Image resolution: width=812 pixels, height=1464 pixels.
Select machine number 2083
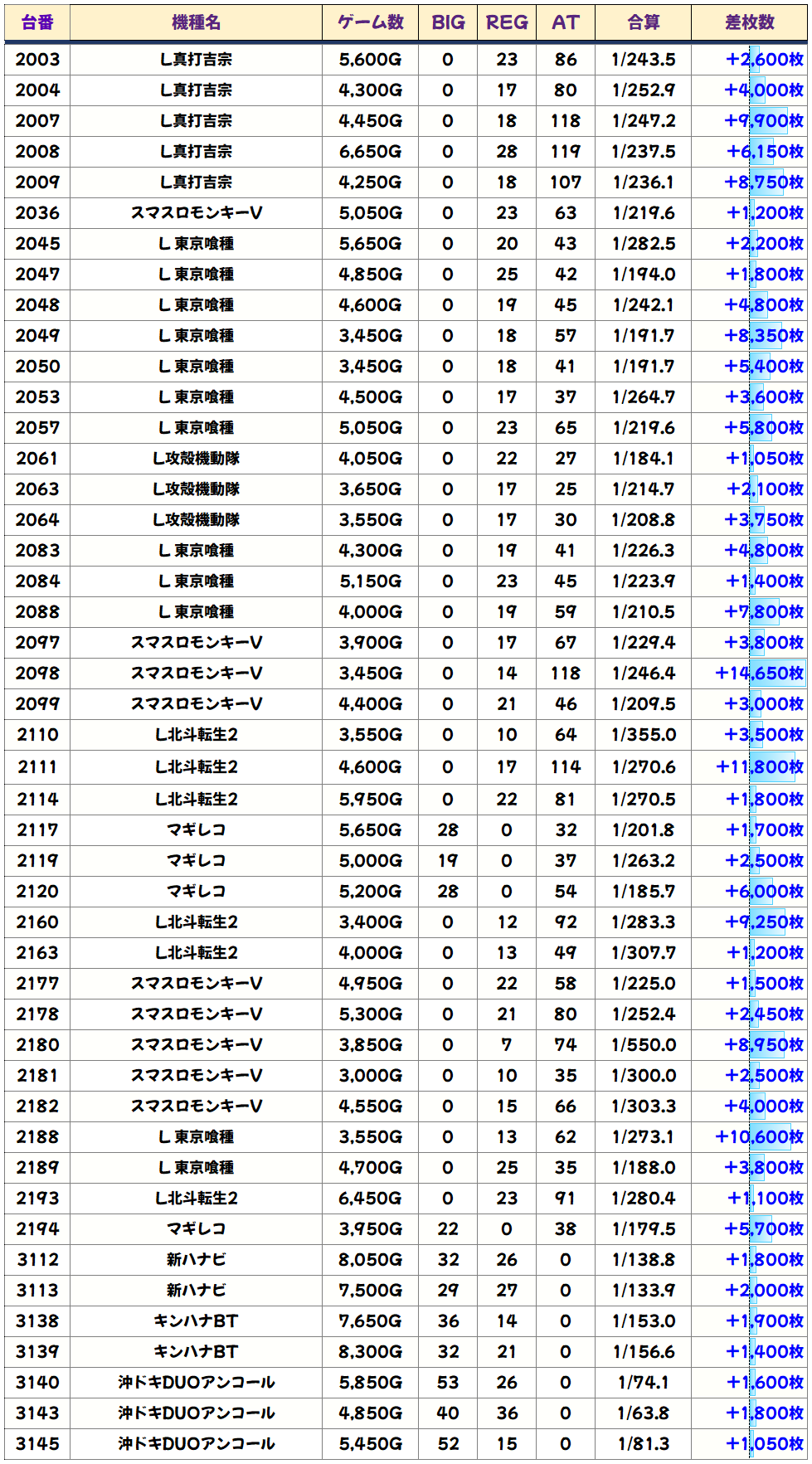(37, 551)
